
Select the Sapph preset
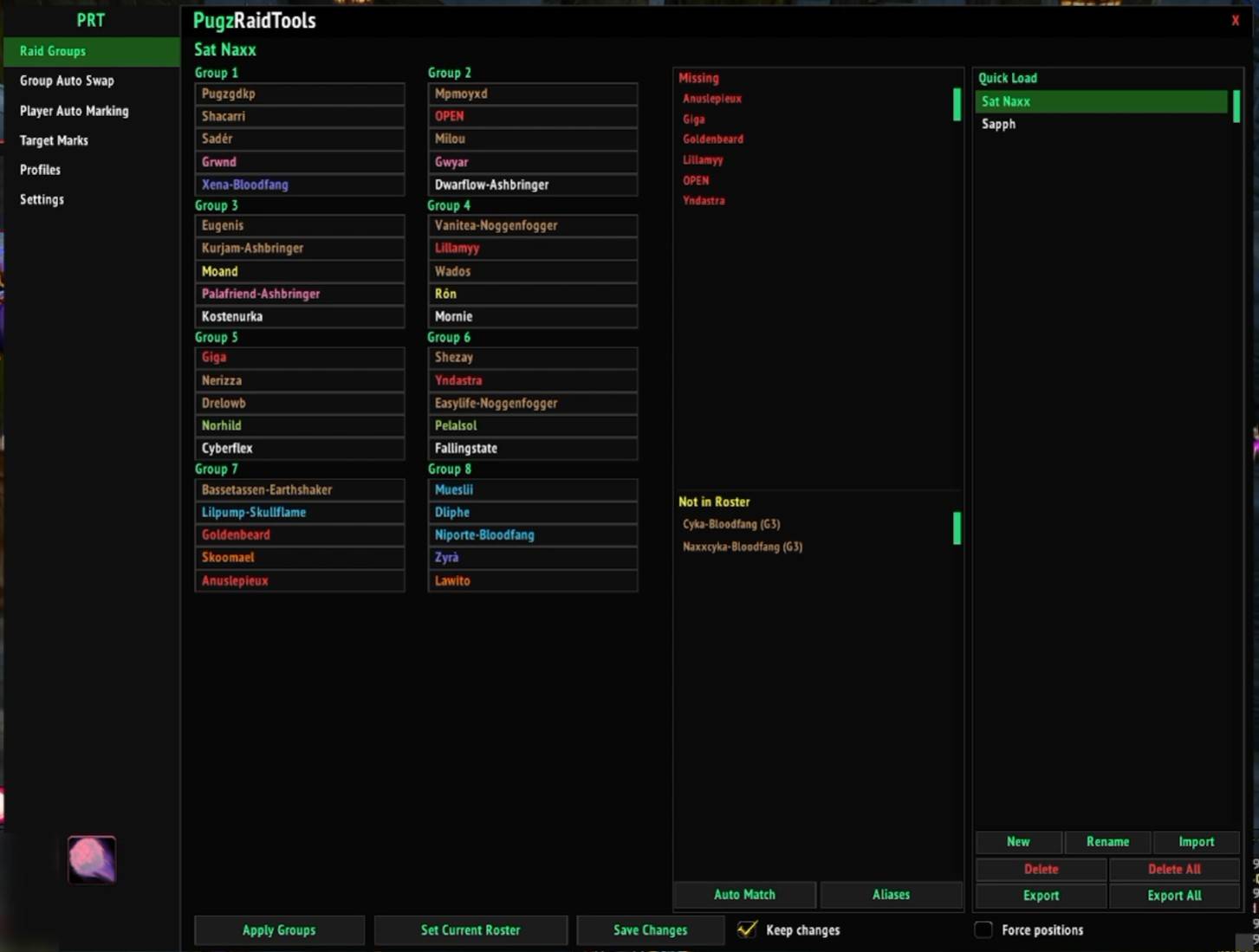[x=1101, y=124]
